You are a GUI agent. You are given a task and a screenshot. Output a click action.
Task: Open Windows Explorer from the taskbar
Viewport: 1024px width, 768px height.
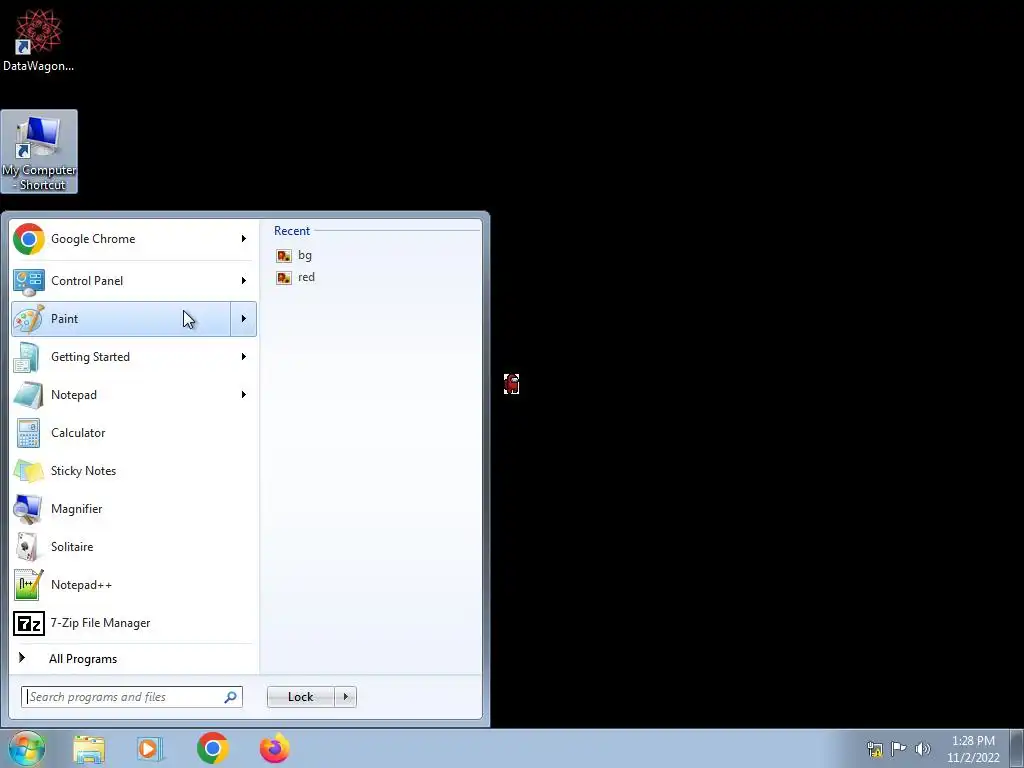click(x=89, y=749)
